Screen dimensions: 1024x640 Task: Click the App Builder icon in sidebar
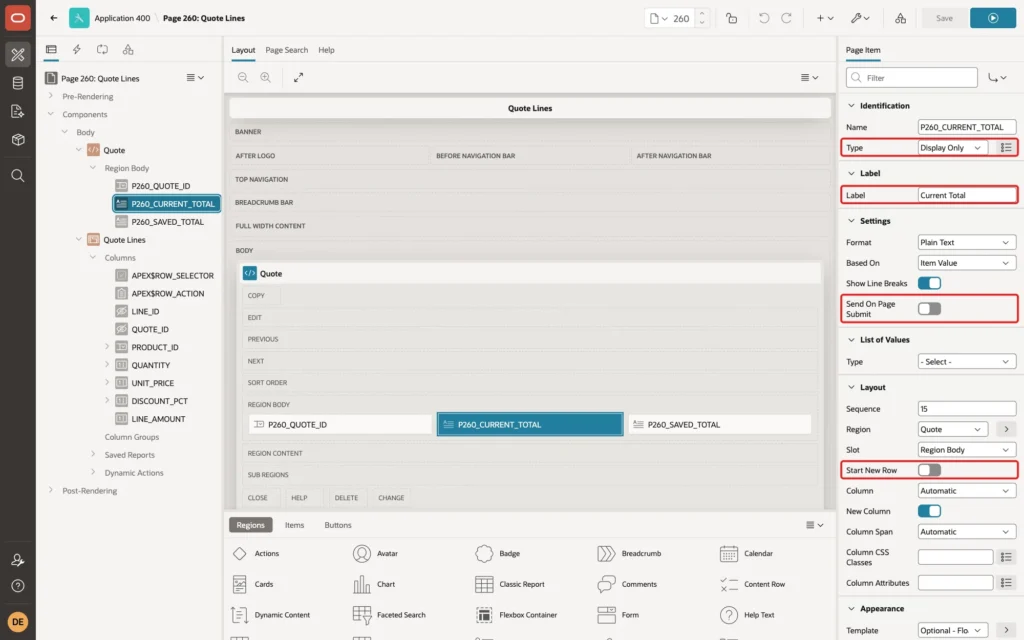[18, 54]
